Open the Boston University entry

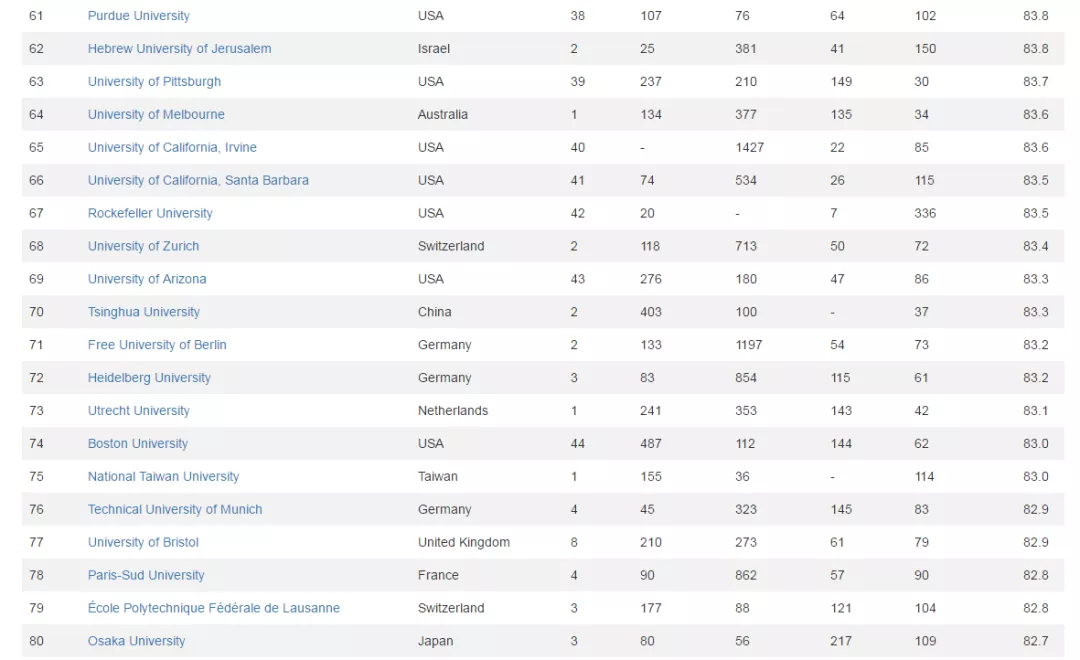click(x=138, y=444)
